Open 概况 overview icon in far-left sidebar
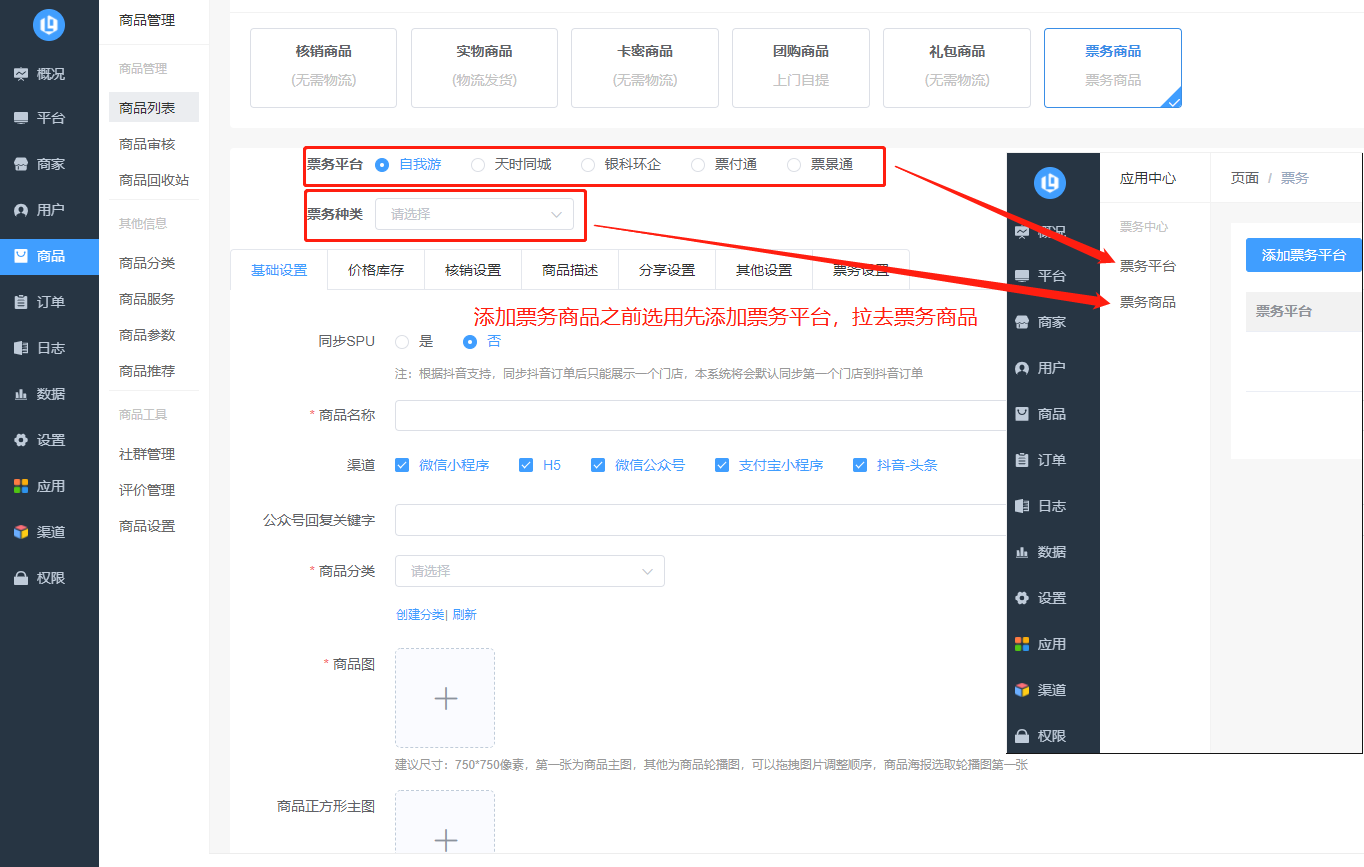Screen dimensions: 1364x867 pyautogui.click(x=21, y=74)
